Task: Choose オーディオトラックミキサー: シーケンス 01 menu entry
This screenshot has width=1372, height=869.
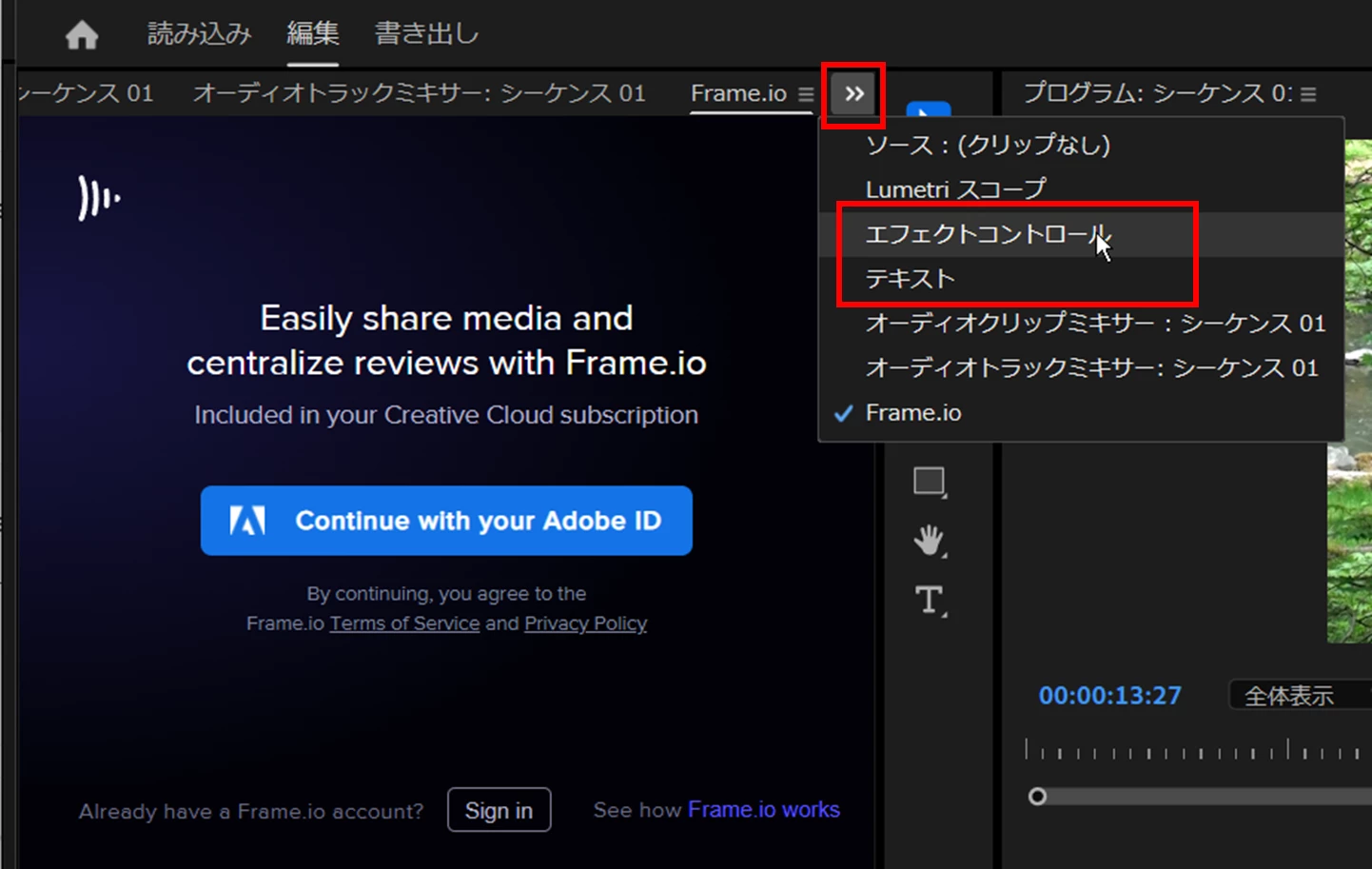Action: coord(1081,368)
